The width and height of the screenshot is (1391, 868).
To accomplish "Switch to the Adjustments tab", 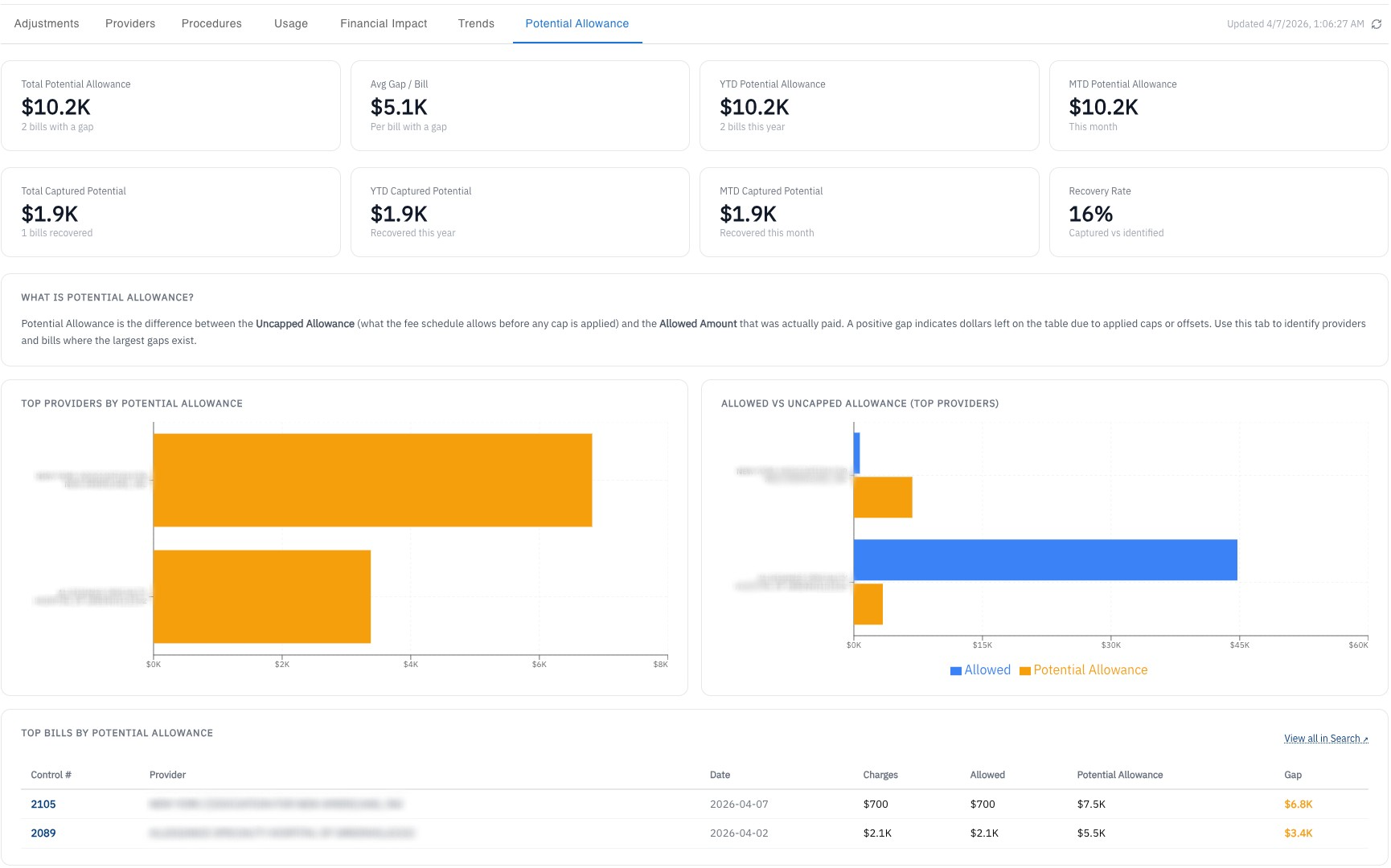I will pyautogui.click(x=46, y=23).
